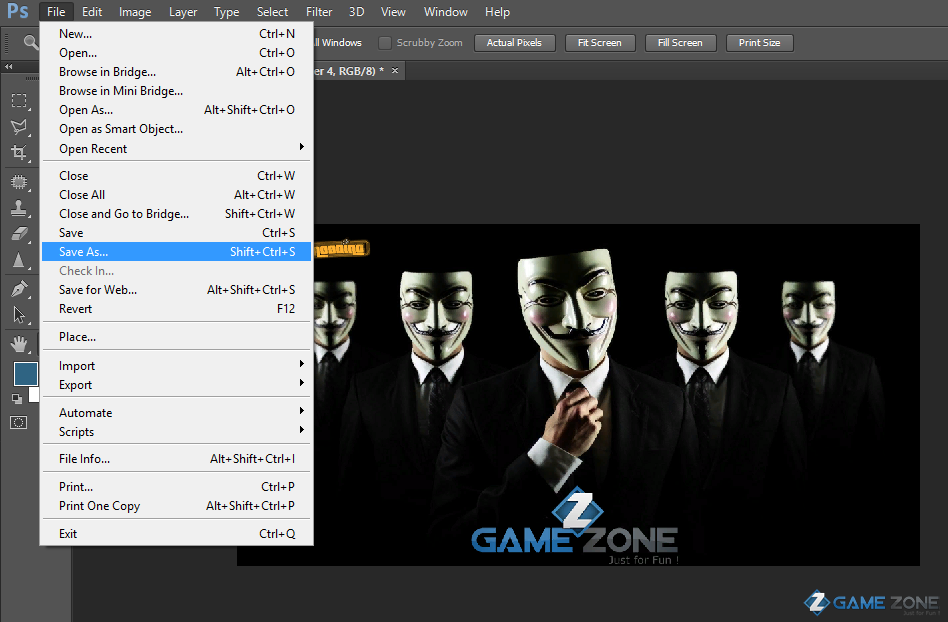Open the white background color swatch
Image resolution: width=948 pixels, height=622 pixels.
click(x=34, y=395)
